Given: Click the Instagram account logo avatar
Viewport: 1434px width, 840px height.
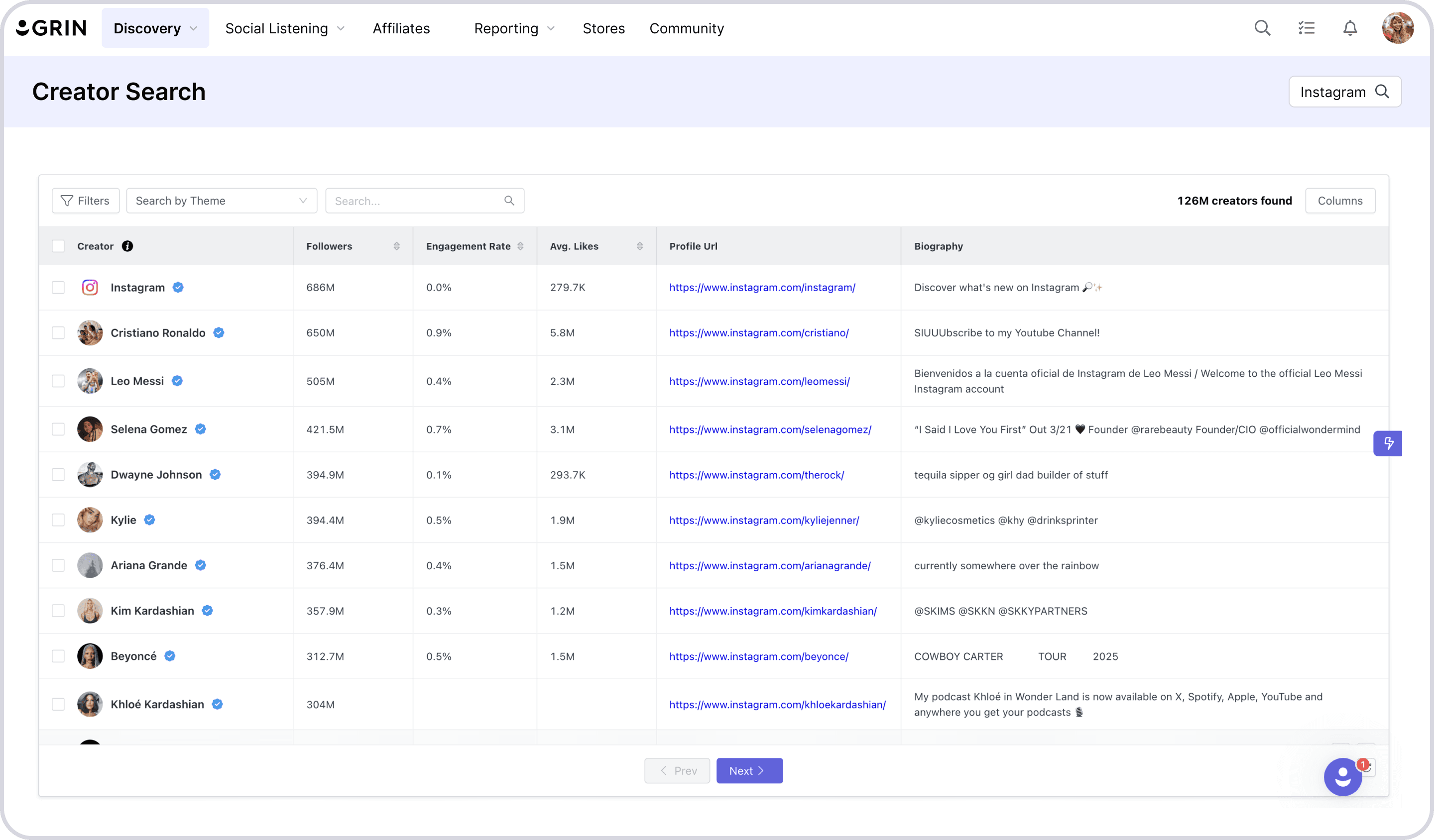Looking at the screenshot, I should [x=90, y=288].
